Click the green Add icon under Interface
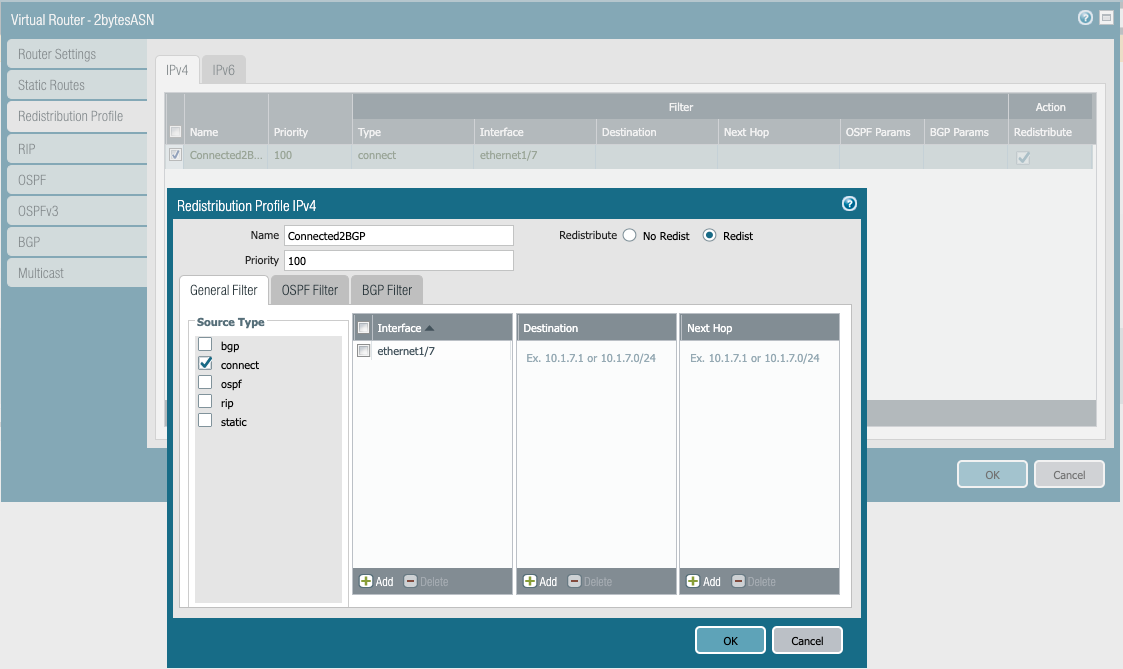Viewport: 1123px width, 669px height. point(366,581)
